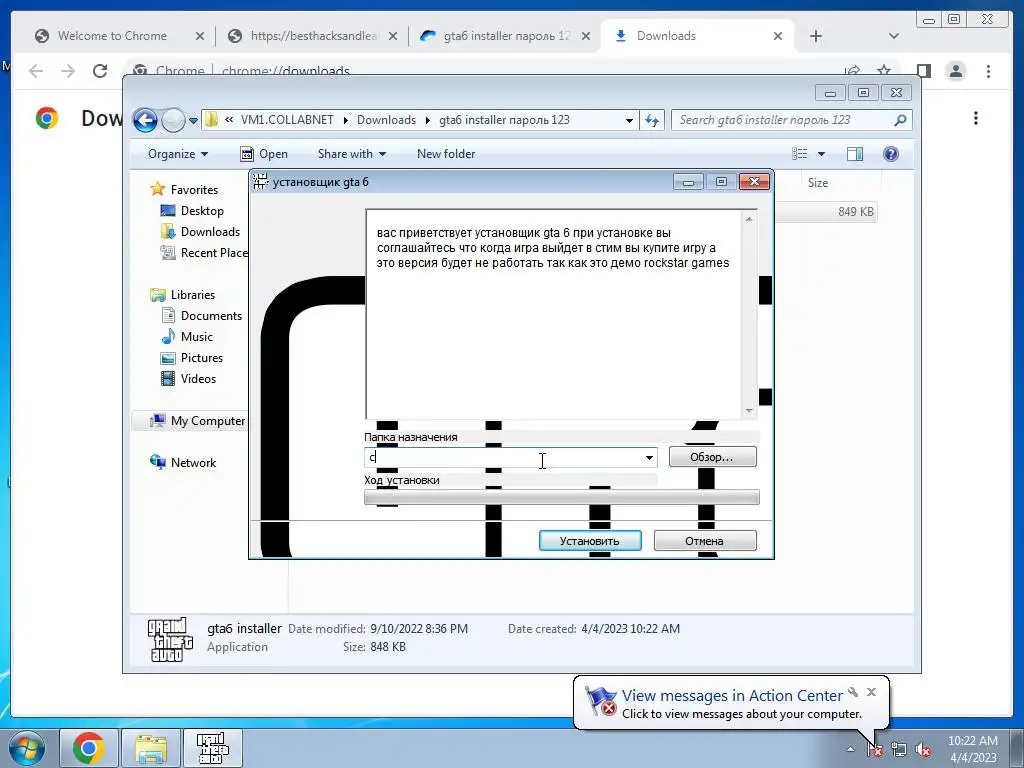1024x768 pixels.
Task: Click the Change your view icon
Action: pyautogui.click(x=800, y=154)
